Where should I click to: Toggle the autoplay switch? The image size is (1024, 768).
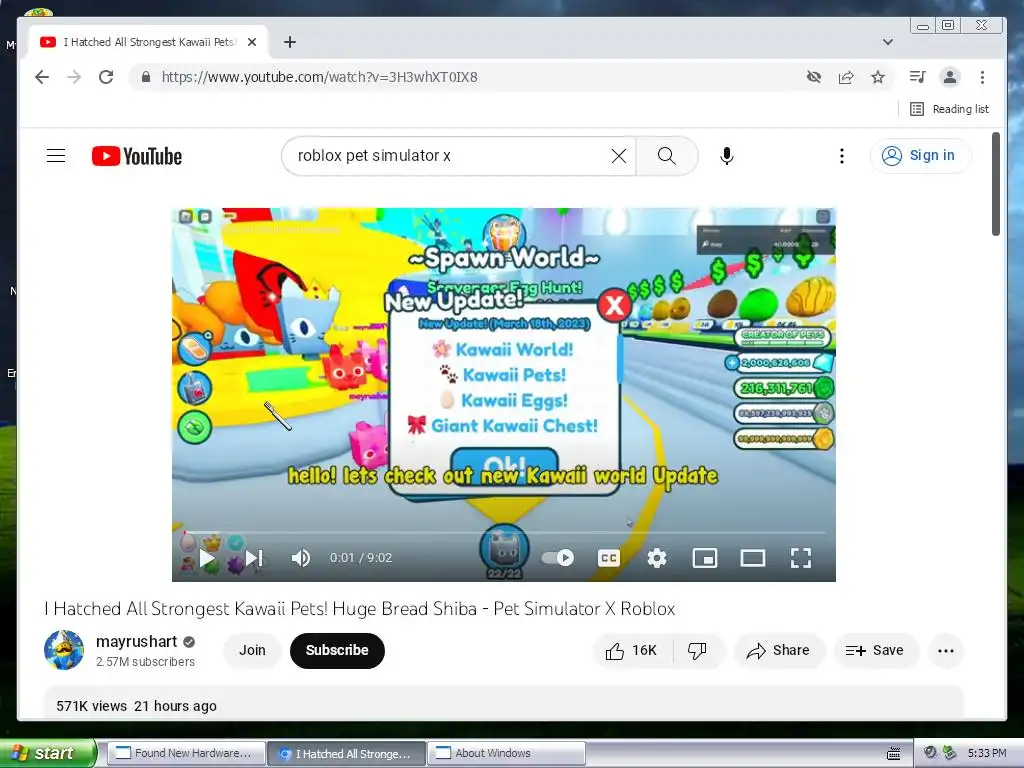pos(558,558)
